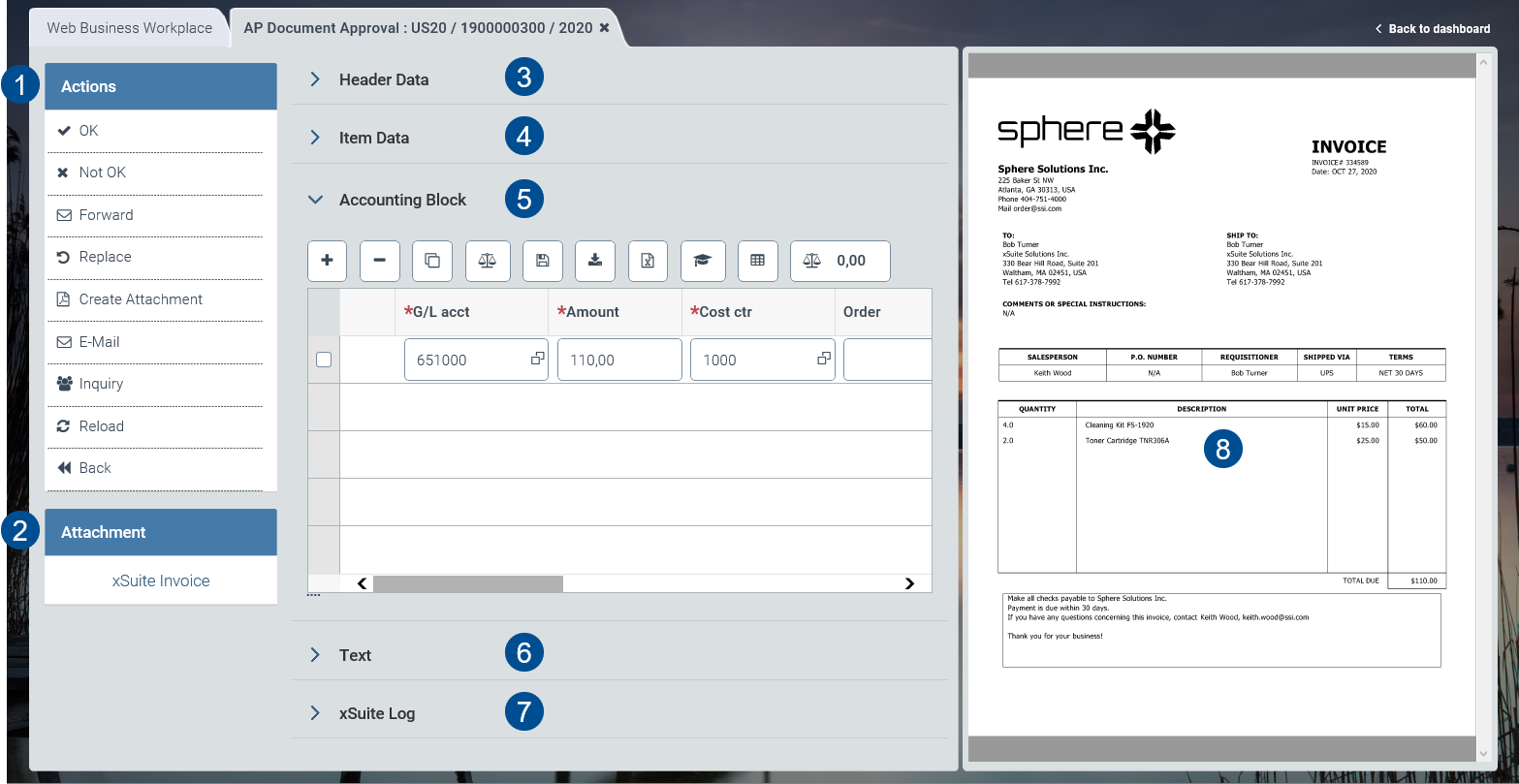Expand the Header Data section
The image size is (1519, 784).
pos(314,78)
